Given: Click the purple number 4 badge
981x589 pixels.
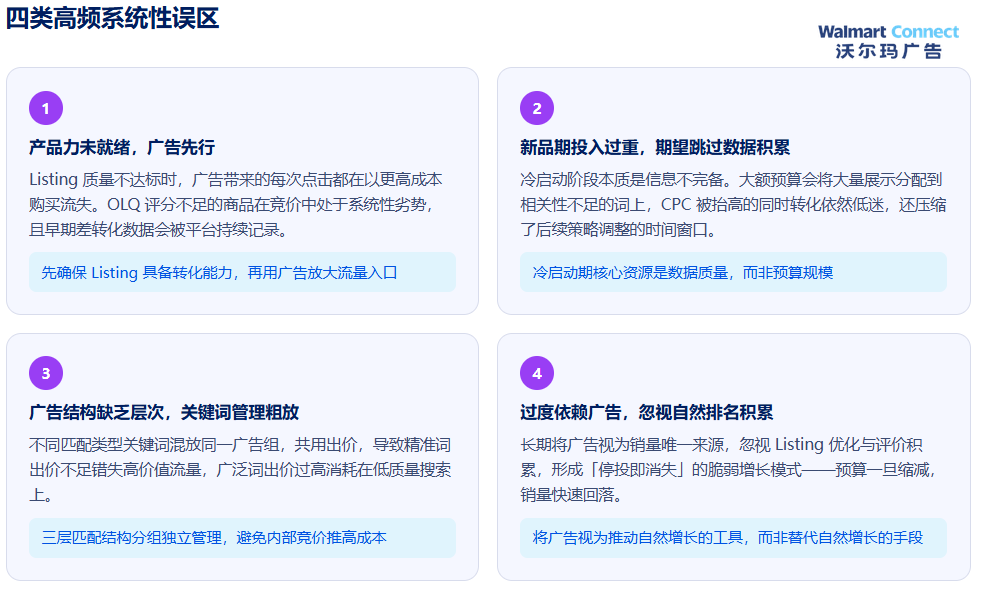Looking at the screenshot, I should pyautogui.click(x=537, y=373).
